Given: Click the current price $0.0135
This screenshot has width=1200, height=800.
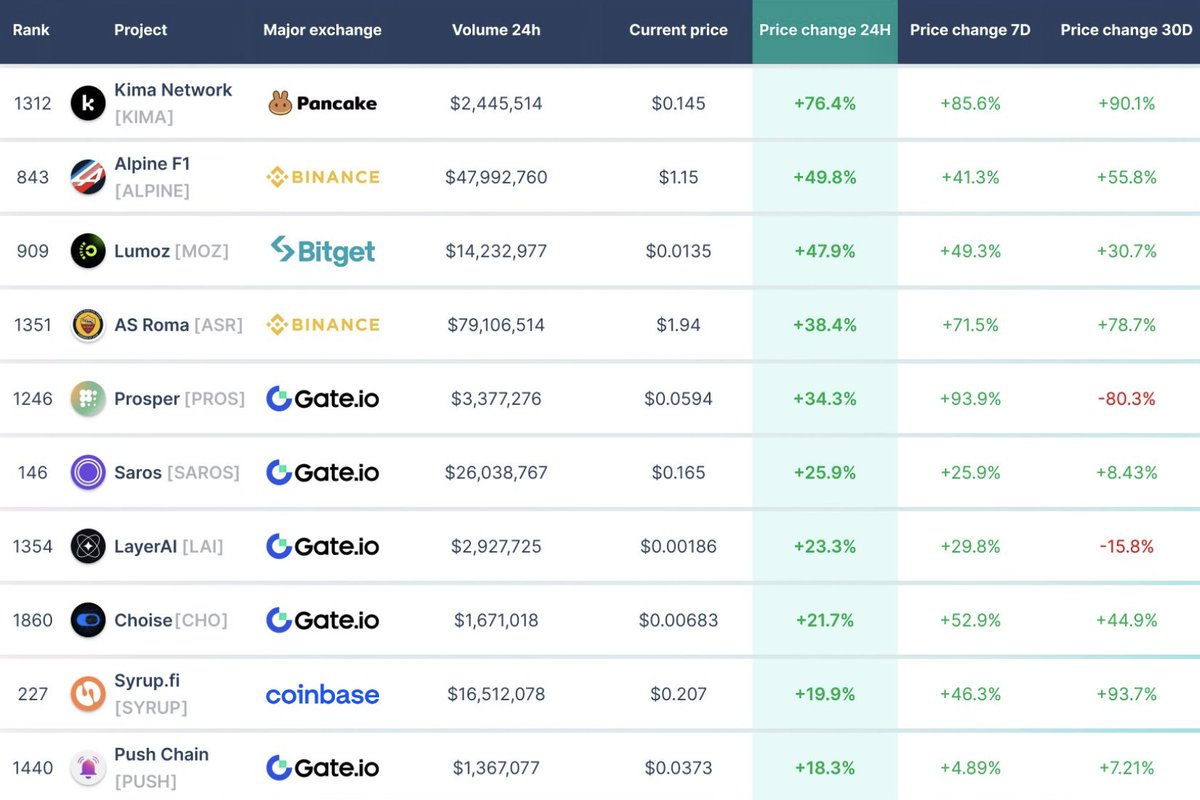Looking at the screenshot, I should pos(678,251).
